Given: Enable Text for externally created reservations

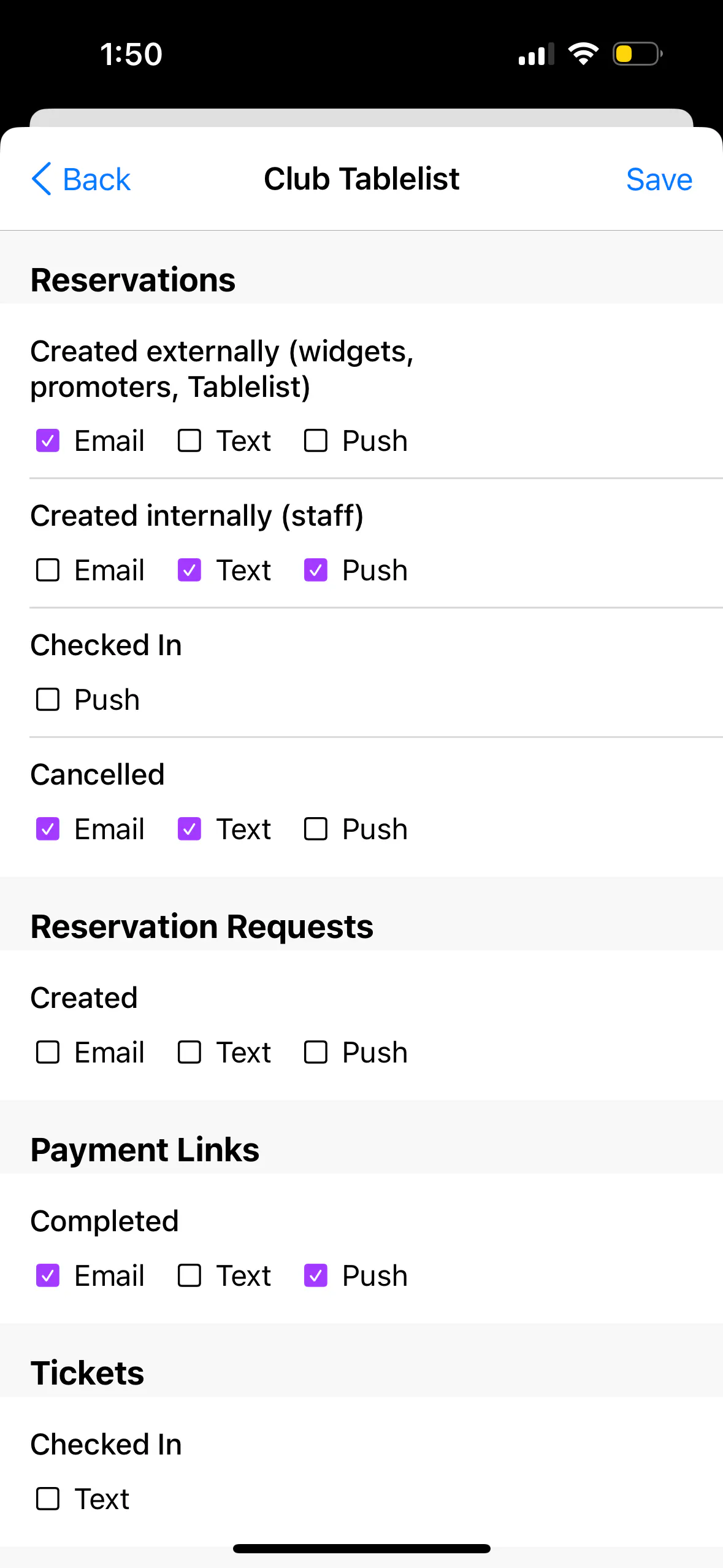Looking at the screenshot, I should [189, 440].
